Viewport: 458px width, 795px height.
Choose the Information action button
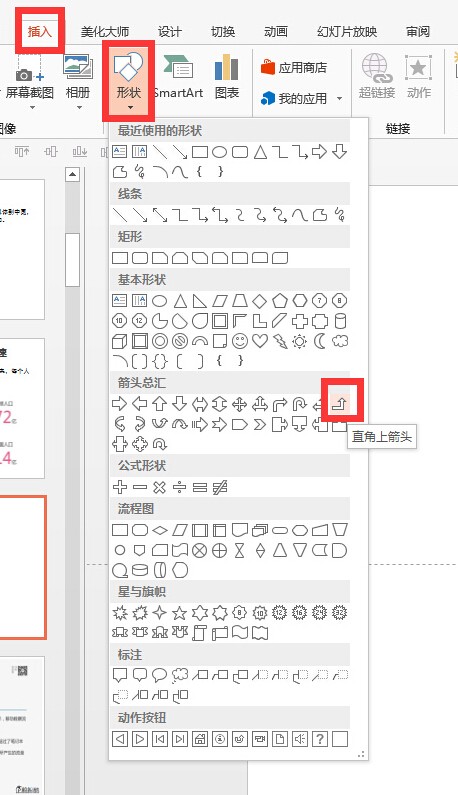click(220, 739)
